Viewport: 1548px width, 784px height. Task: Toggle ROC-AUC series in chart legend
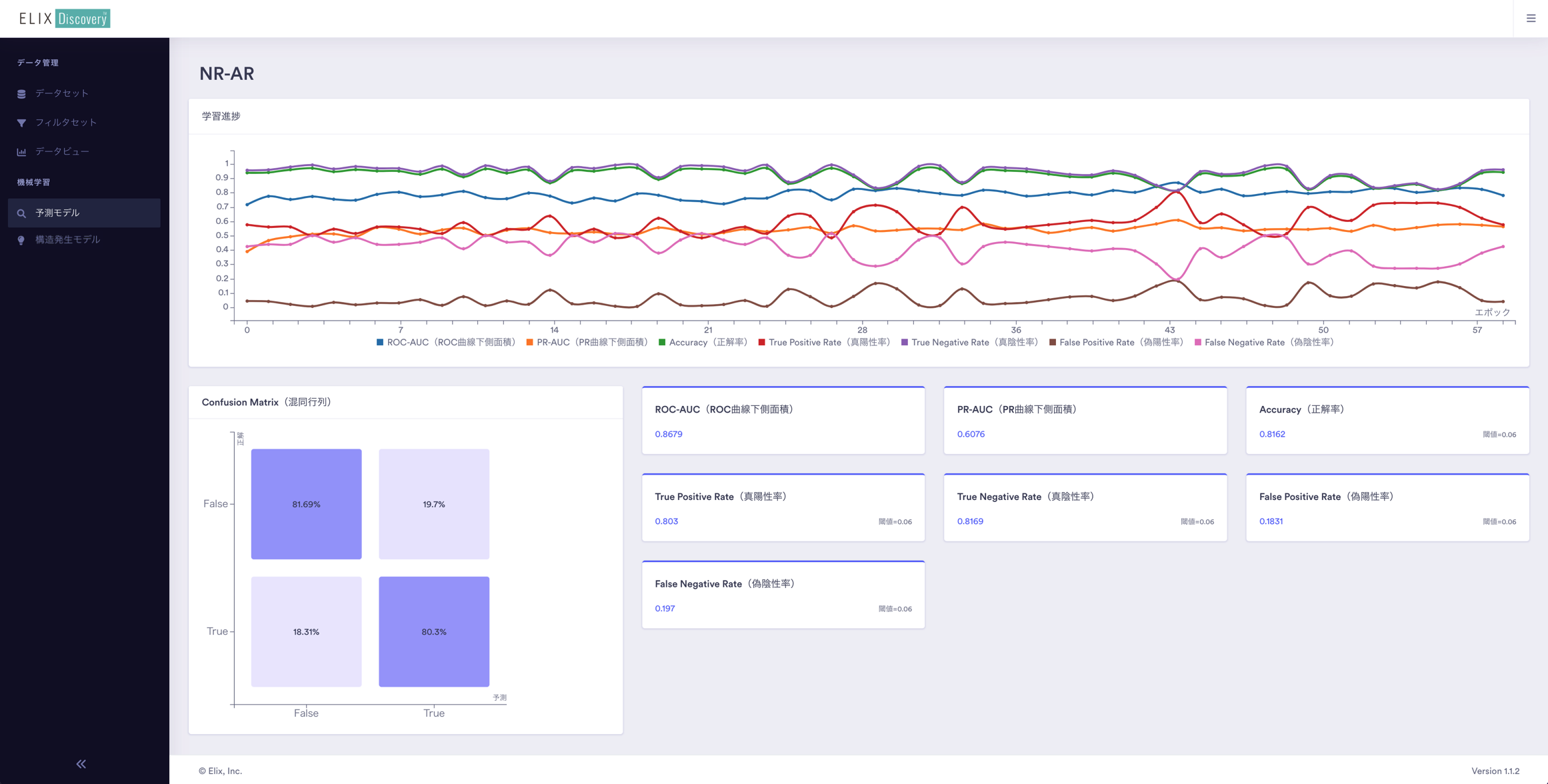click(x=446, y=342)
